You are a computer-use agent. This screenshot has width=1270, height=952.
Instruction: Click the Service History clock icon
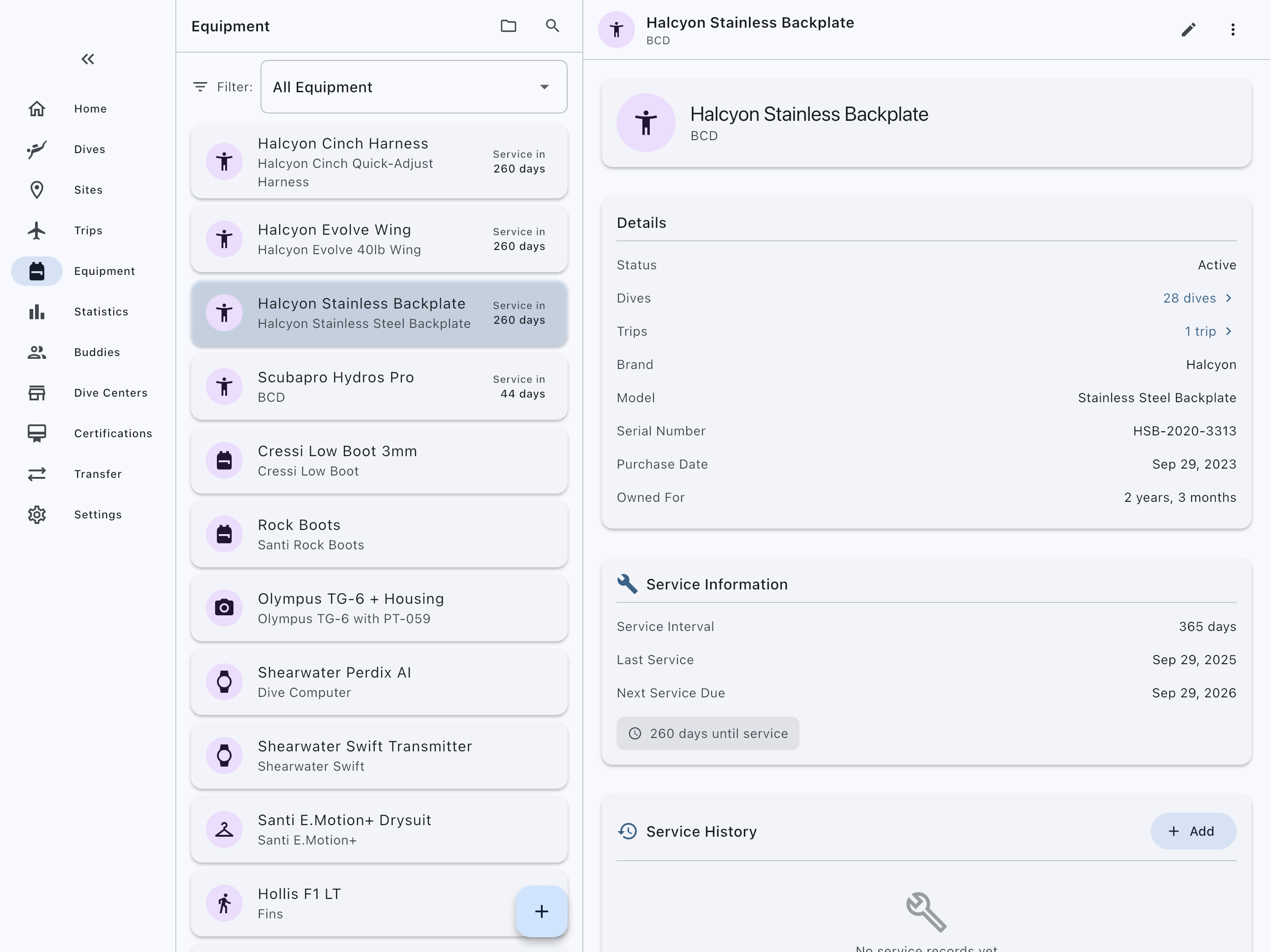[x=628, y=831]
